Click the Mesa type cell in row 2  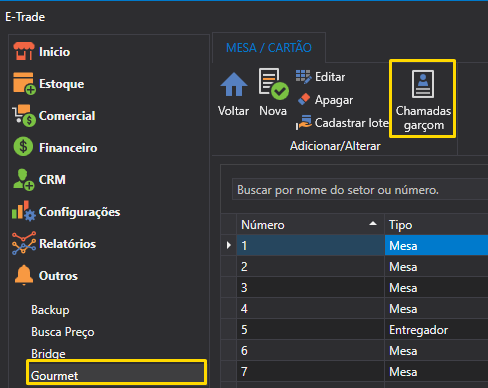click(436, 266)
